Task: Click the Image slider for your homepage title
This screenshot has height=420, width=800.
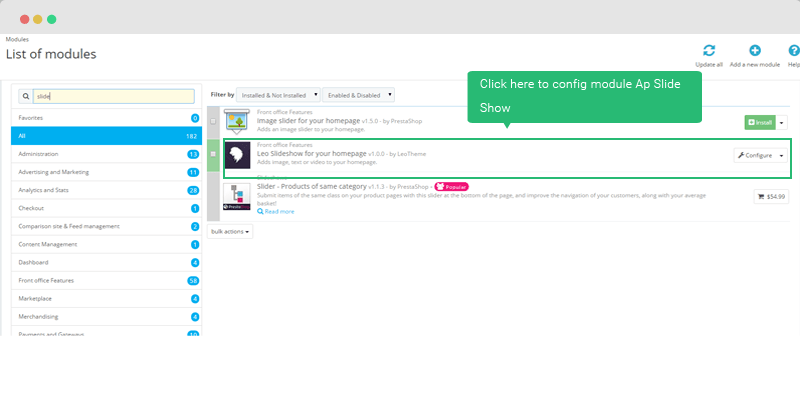Action: click(x=308, y=121)
